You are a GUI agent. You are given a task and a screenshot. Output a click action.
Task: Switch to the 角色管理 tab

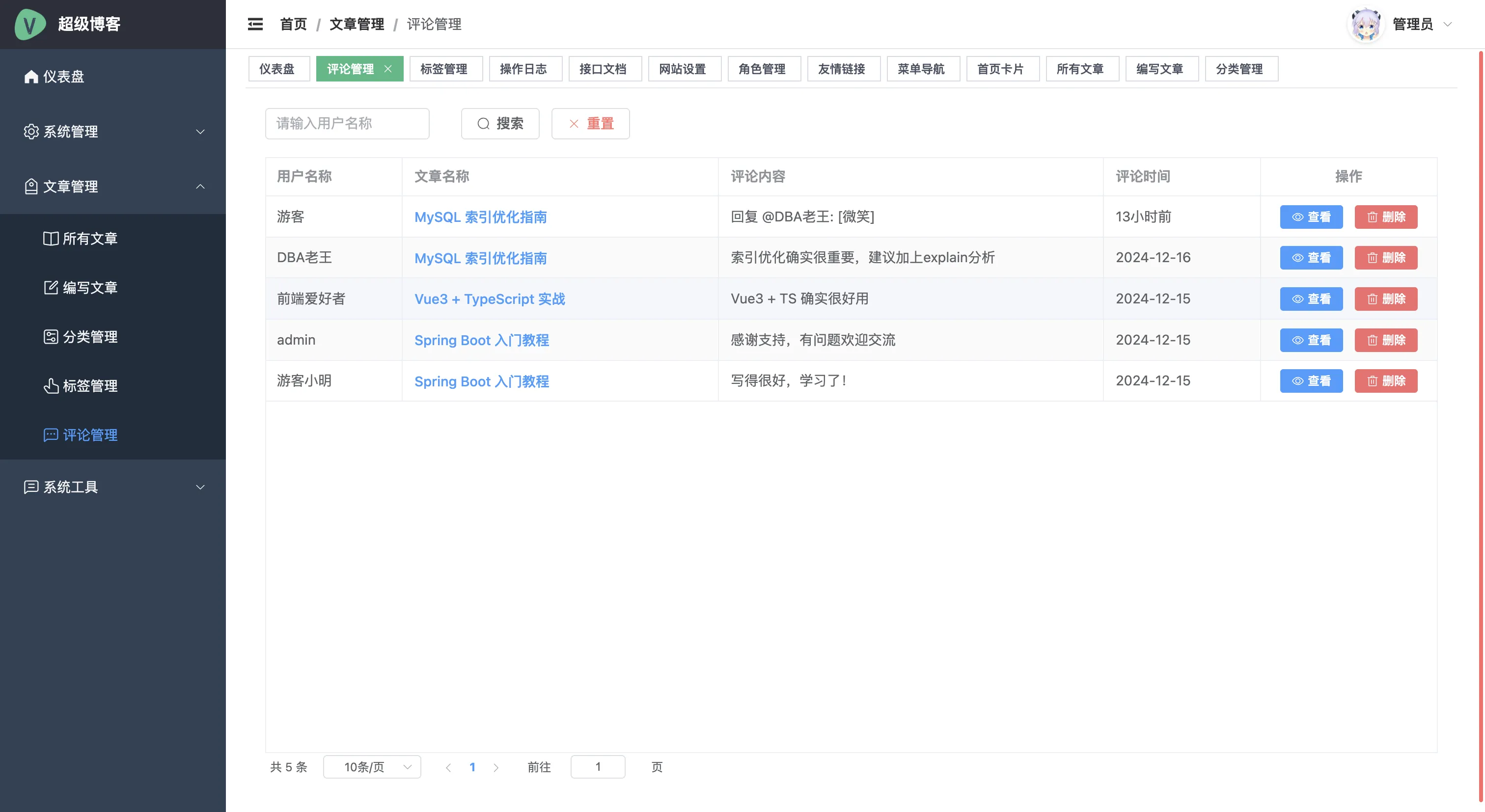point(765,69)
